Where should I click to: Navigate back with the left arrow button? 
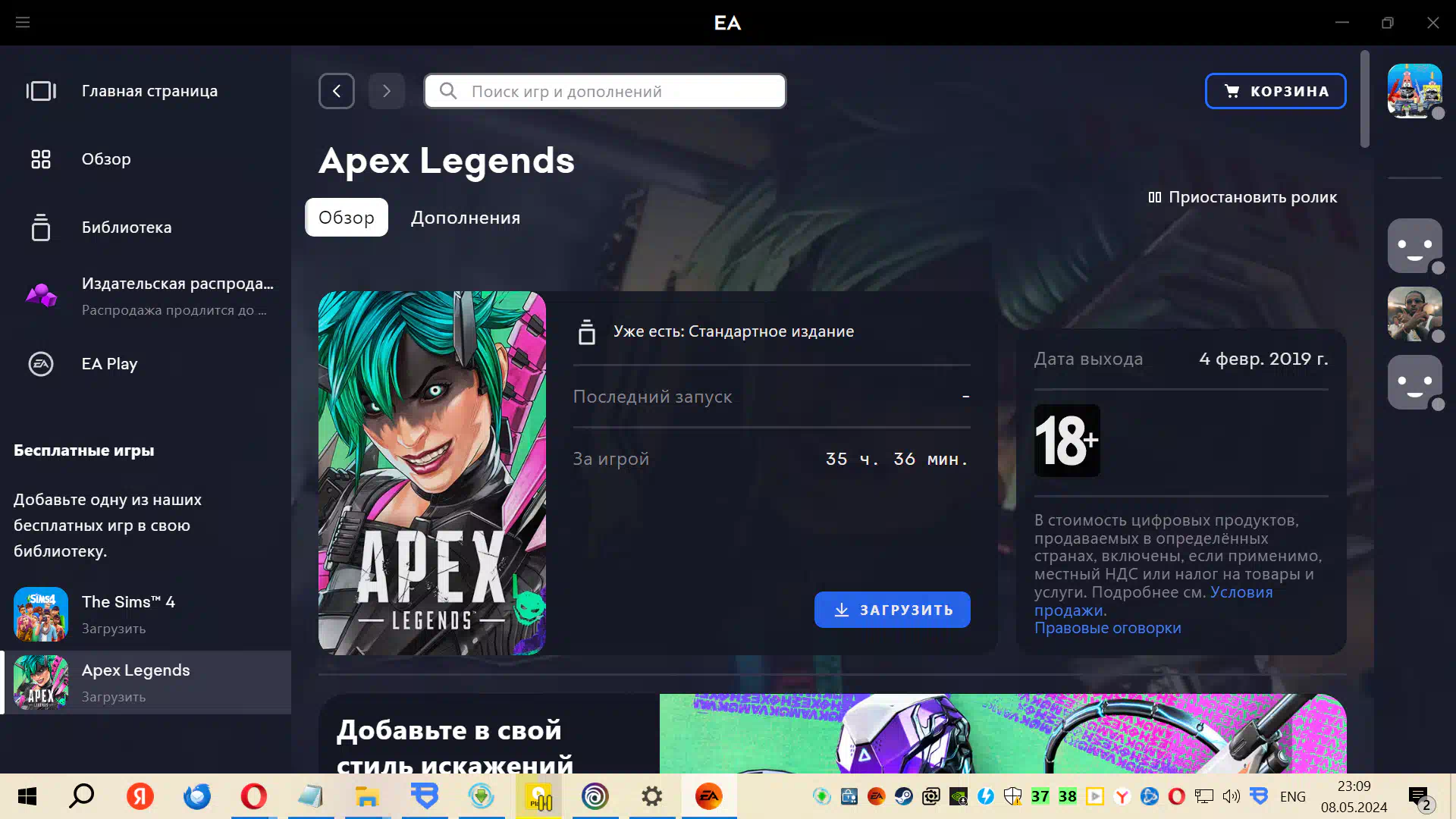pos(337,91)
